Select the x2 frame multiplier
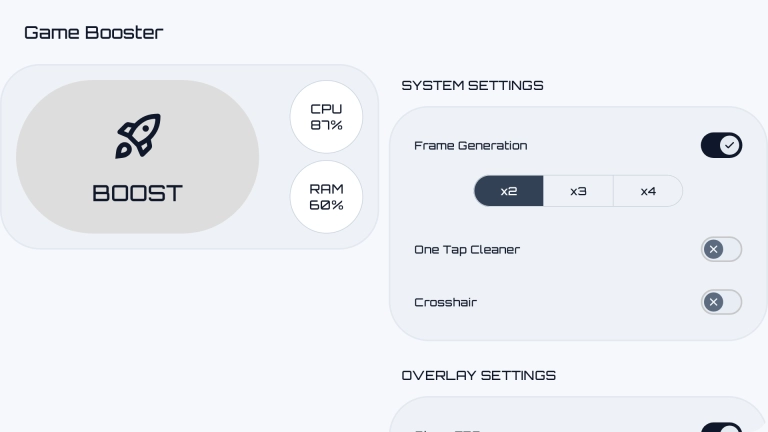Screen dimensions: 768x432 (x=509, y=191)
